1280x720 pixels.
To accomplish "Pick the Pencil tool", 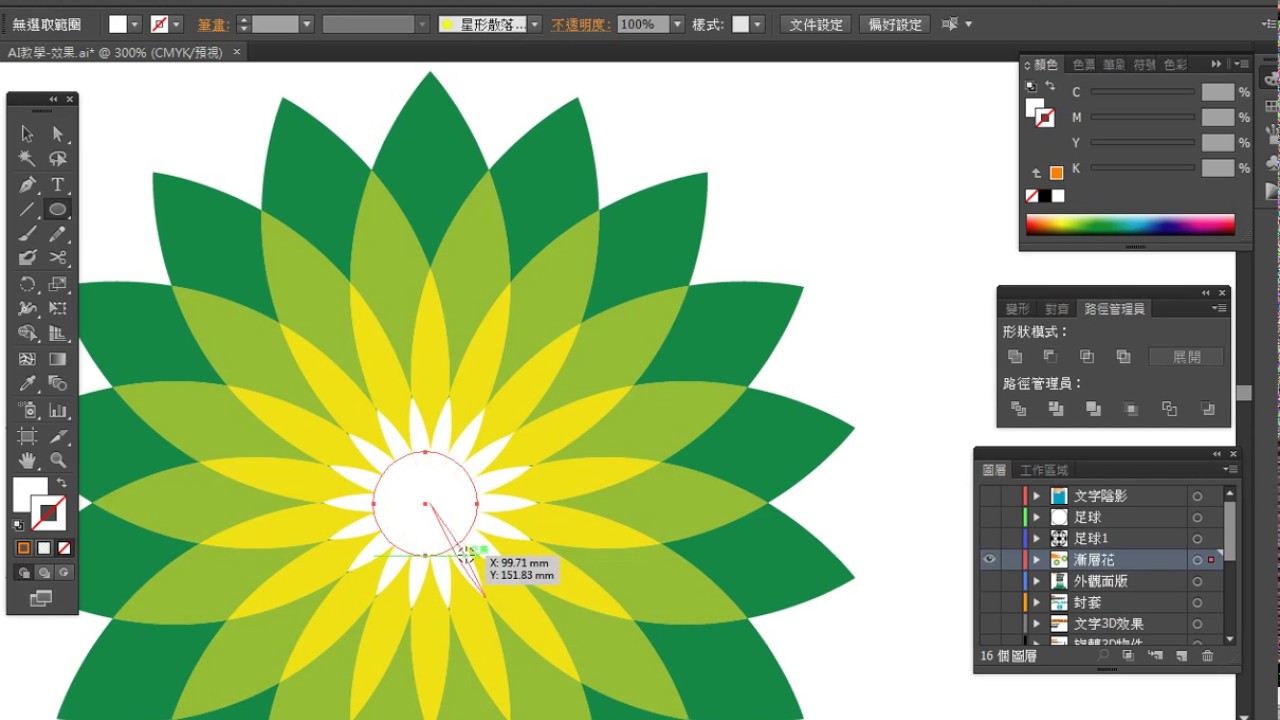I will (58, 235).
